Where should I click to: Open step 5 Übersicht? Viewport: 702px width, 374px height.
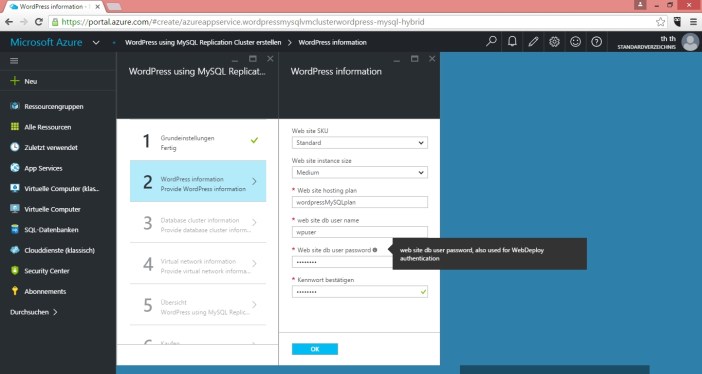pos(198,305)
